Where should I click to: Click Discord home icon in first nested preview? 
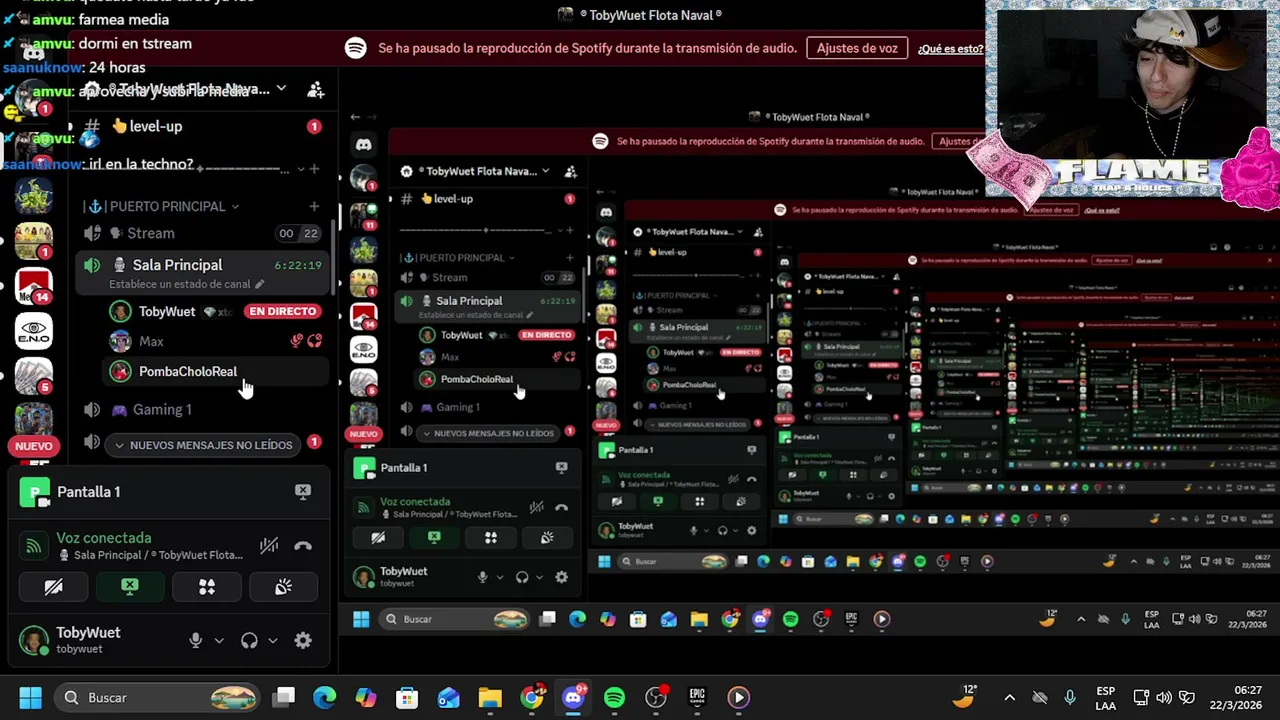[363, 145]
